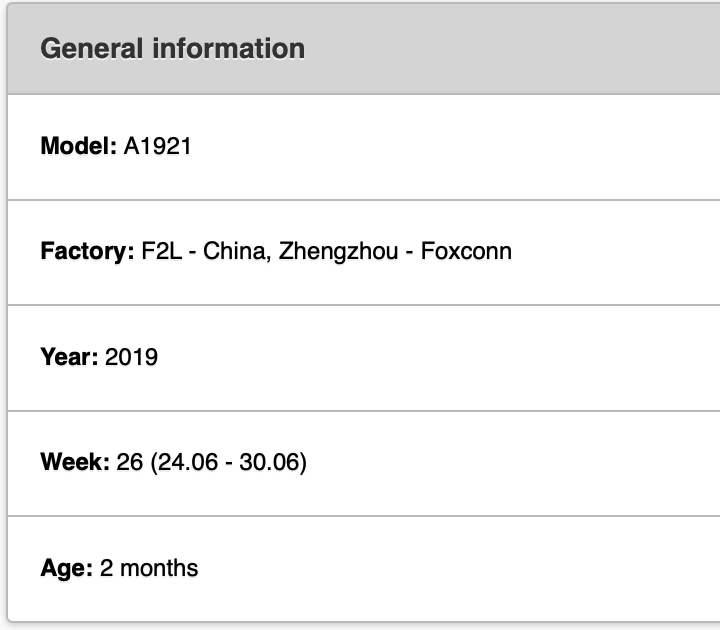Click the Model label
Viewport: 720px width, 630px height.
click(x=79, y=146)
